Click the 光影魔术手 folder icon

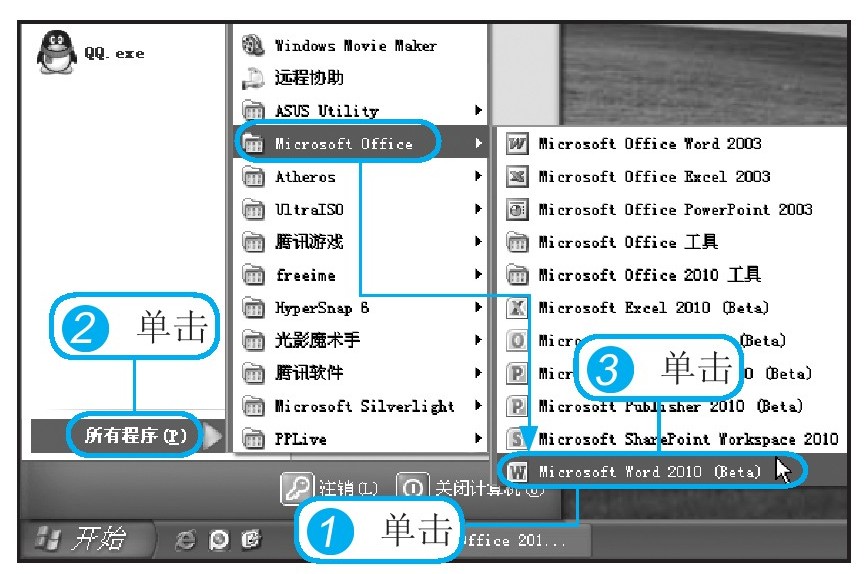(x=253, y=340)
